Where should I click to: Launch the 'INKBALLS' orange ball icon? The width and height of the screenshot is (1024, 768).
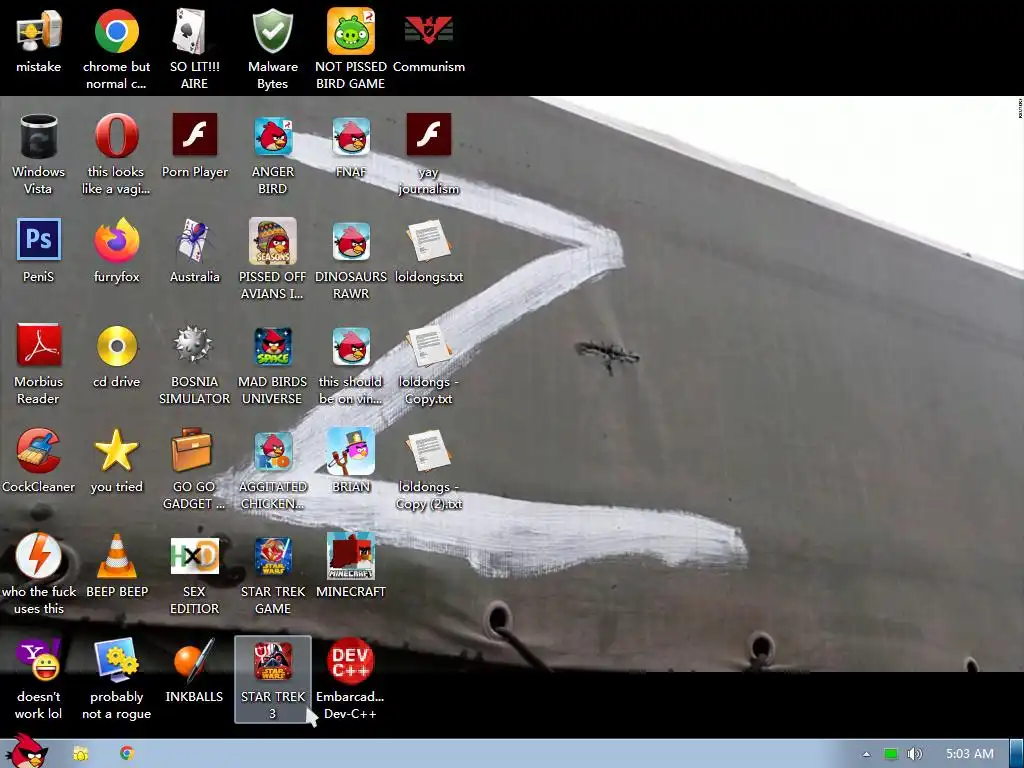click(194, 660)
